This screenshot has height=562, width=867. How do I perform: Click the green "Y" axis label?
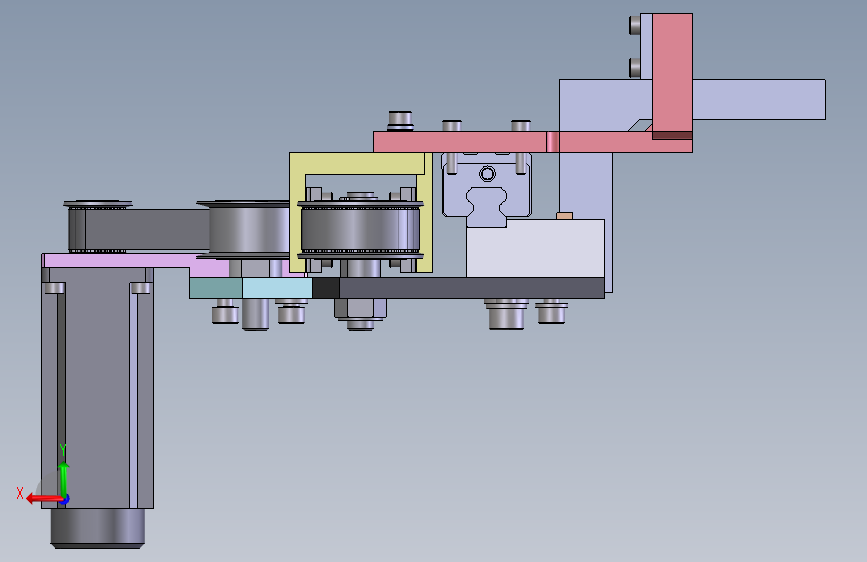coord(63,449)
